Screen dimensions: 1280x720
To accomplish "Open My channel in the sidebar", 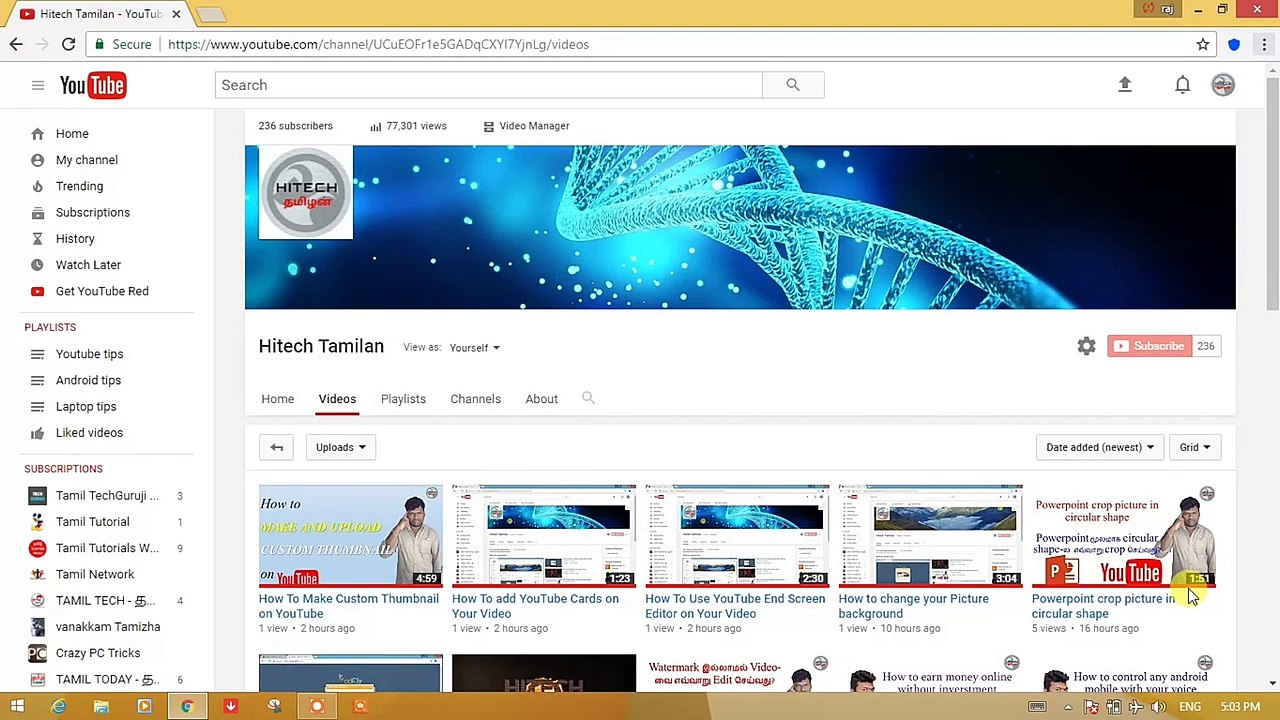I will click(87, 160).
